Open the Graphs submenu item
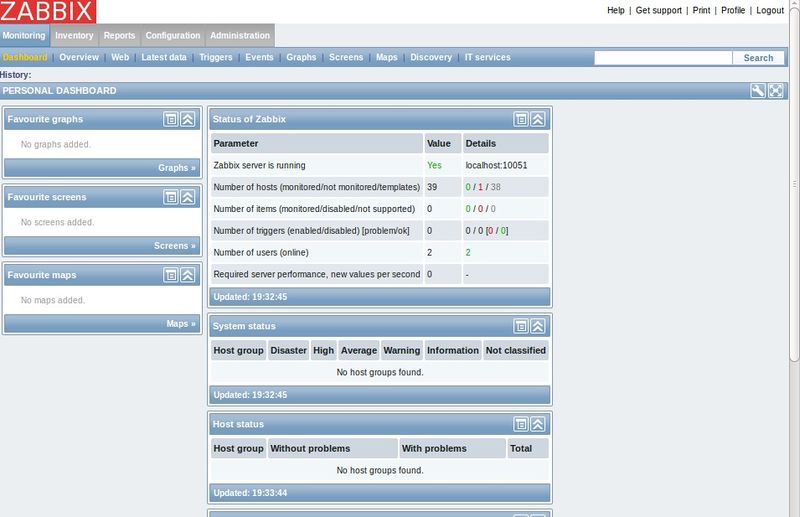The height and width of the screenshot is (517, 800). [x=301, y=57]
